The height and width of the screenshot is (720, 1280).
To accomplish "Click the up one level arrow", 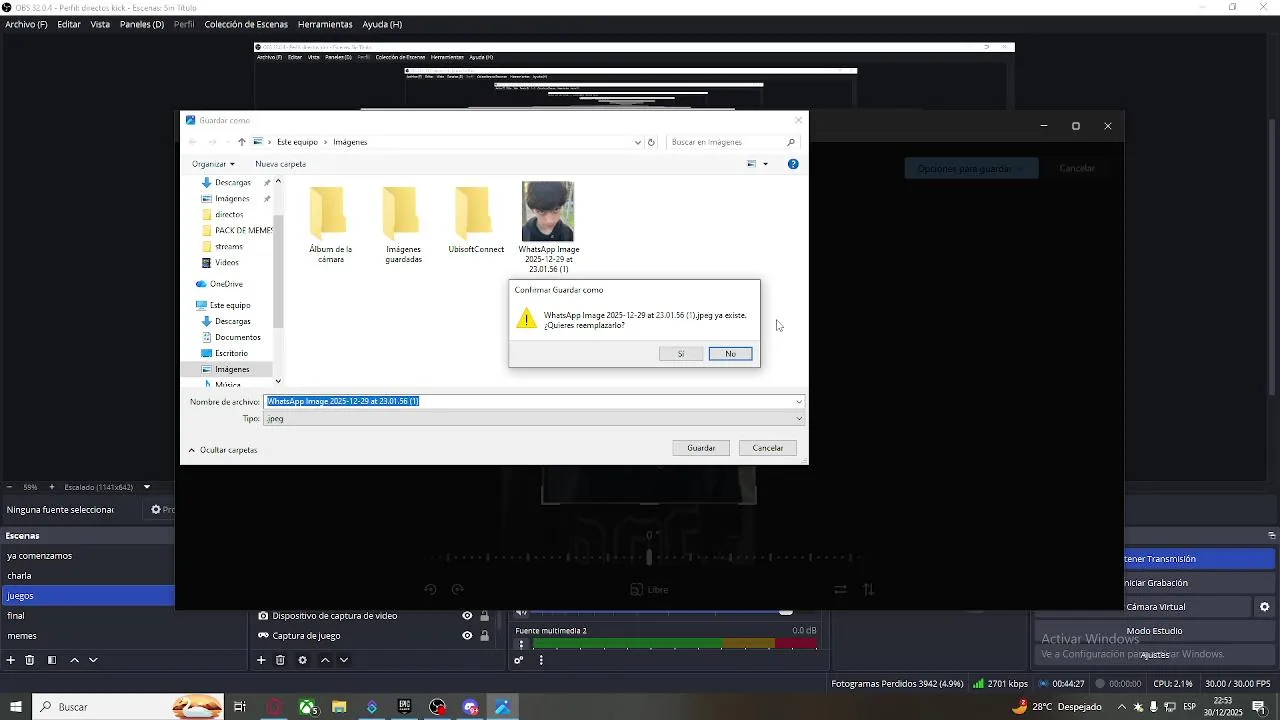I will (x=242, y=142).
